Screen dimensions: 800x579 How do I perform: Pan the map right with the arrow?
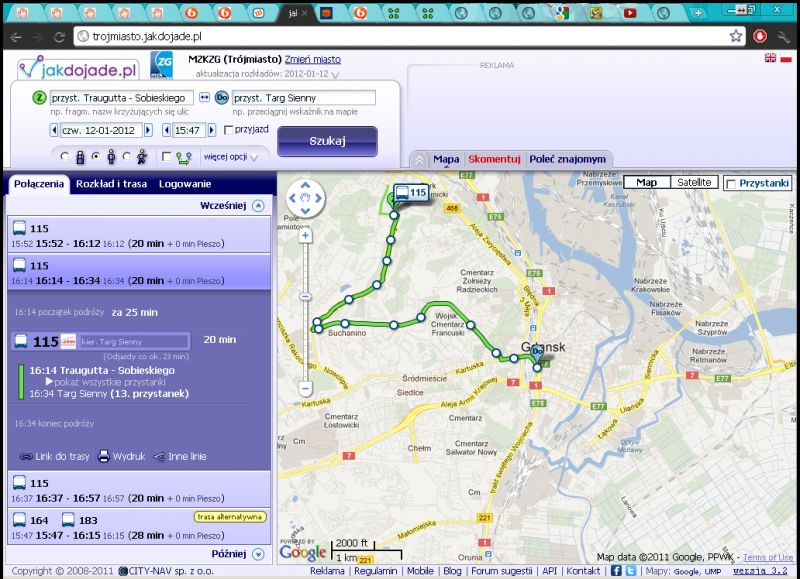[x=318, y=198]
